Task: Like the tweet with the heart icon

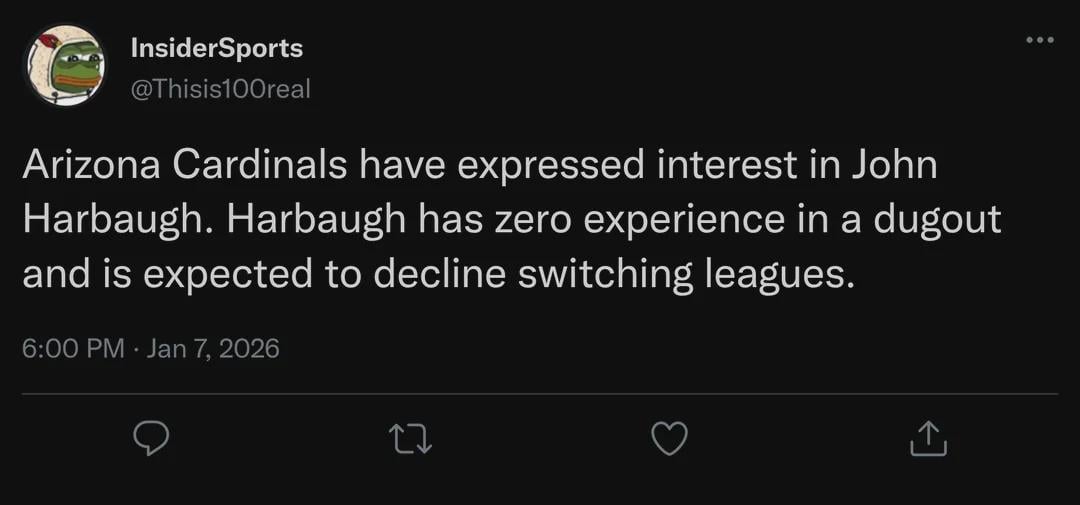Action: [669, 438]
